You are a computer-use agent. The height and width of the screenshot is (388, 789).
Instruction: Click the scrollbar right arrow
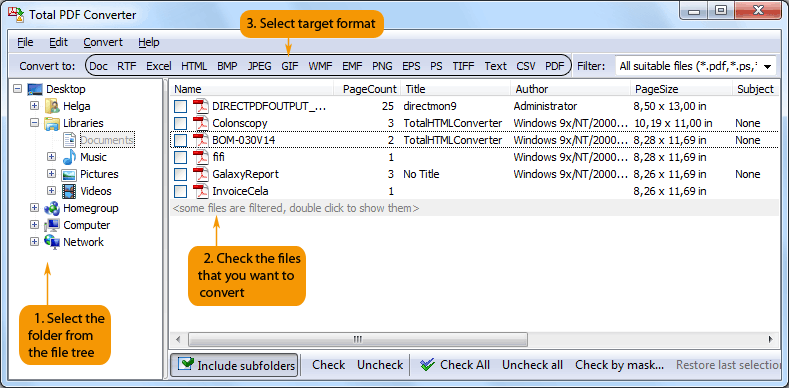770,339
